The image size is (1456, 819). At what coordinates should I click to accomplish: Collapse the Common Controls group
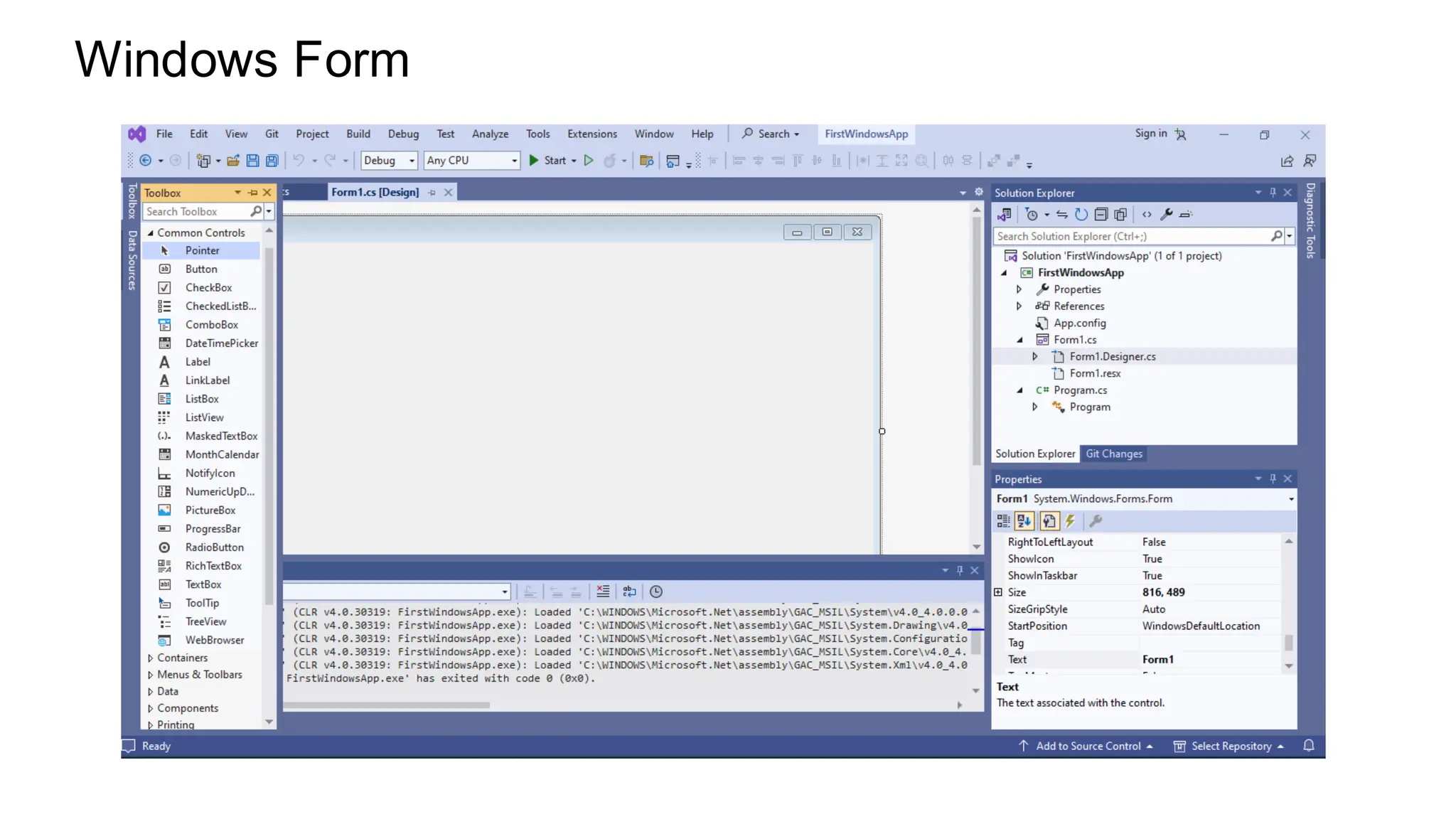(150, 233)
